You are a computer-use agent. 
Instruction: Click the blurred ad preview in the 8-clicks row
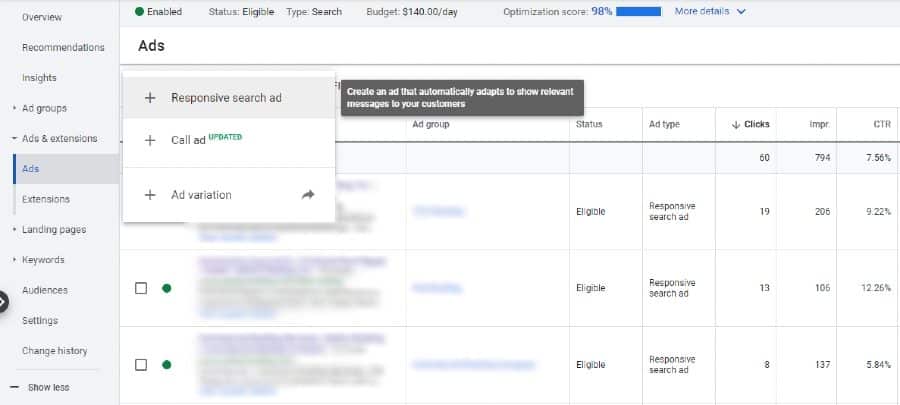[x=292, y=365]
